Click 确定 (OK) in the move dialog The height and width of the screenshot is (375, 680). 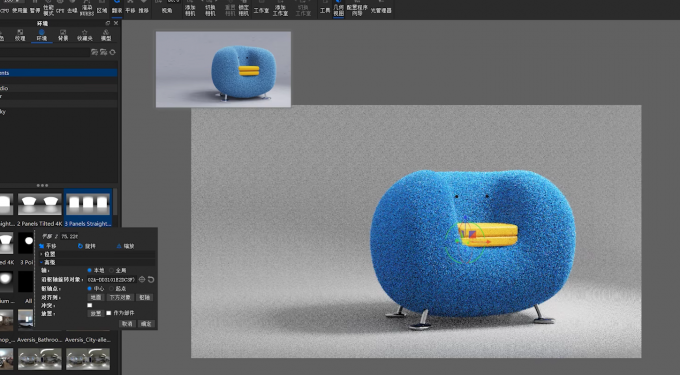(146, 323)
